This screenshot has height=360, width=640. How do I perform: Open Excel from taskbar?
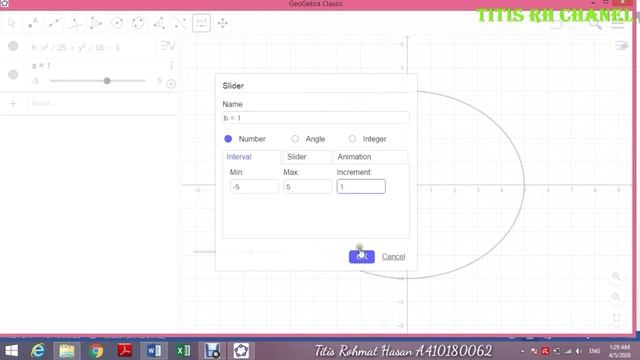pyautogui.click(x=183, y=351)
